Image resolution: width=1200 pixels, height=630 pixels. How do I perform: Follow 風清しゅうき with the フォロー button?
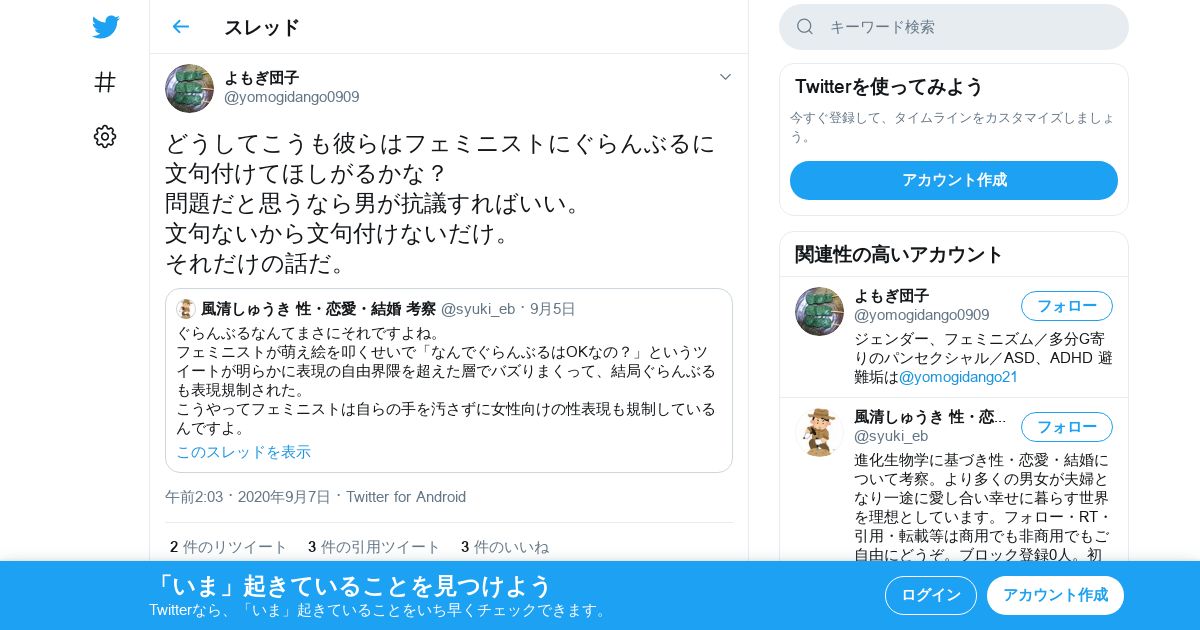click(x=1066, y=427)
